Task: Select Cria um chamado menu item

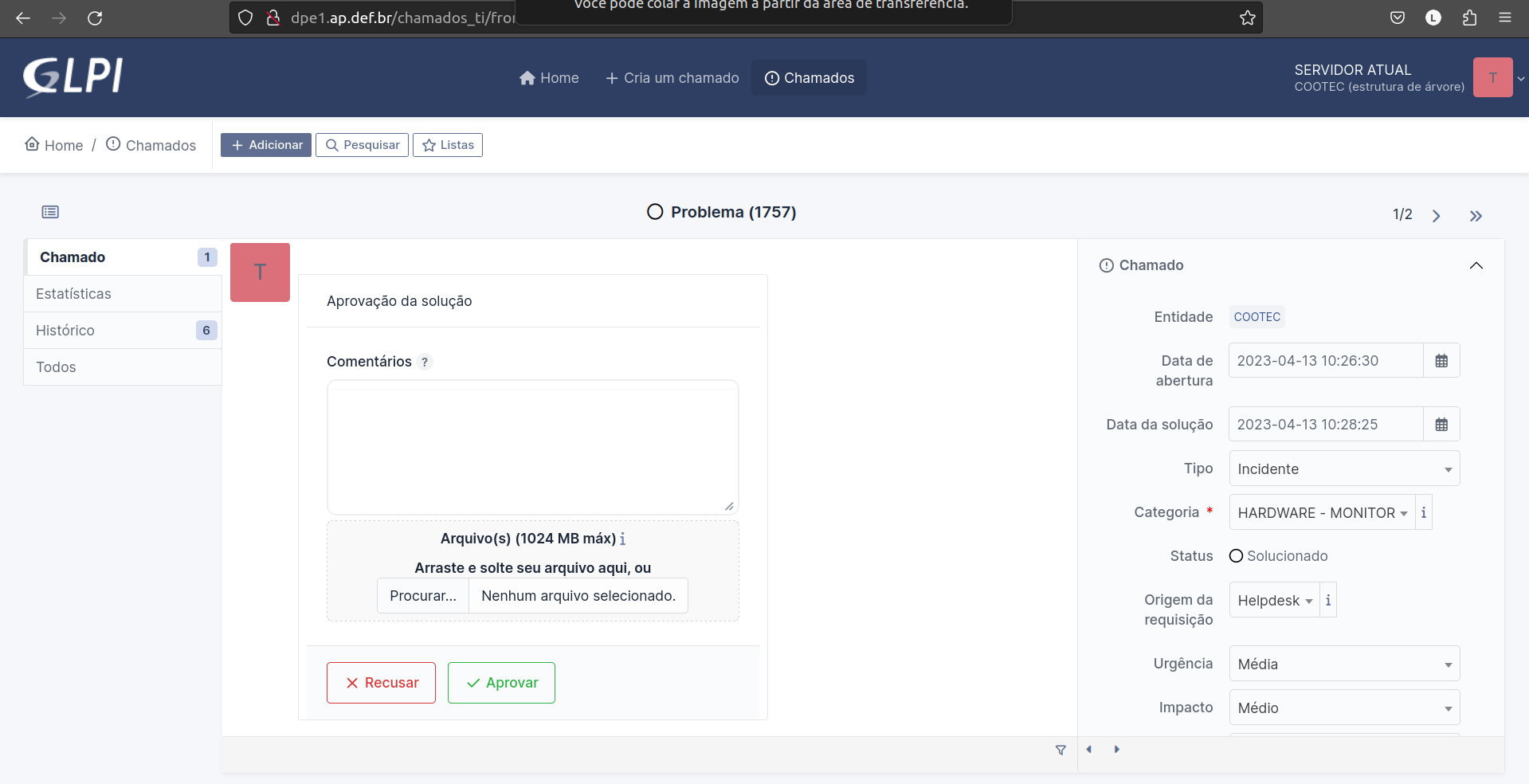Action: click(672, 78)
